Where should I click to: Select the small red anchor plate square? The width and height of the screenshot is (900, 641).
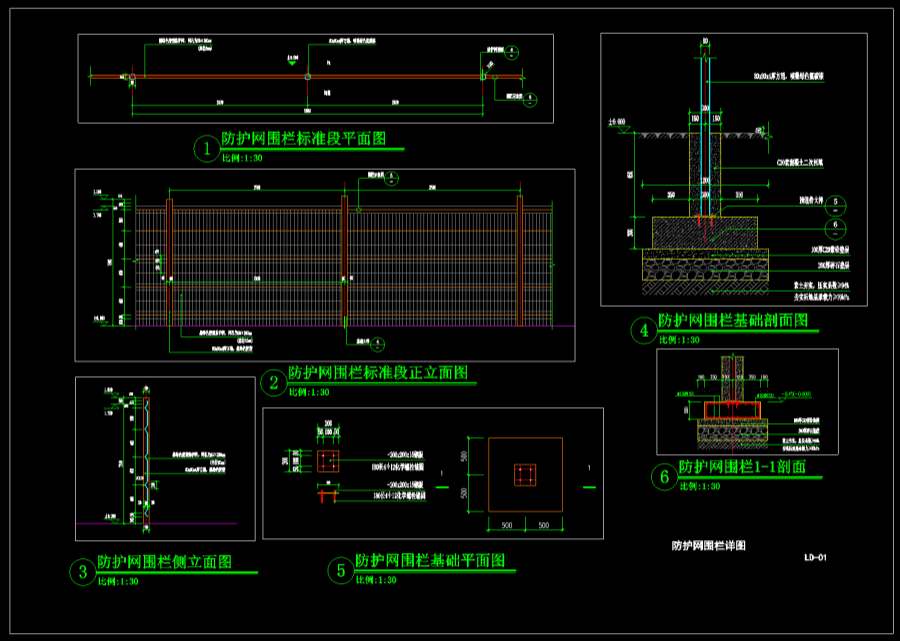[x=328, y=461]
